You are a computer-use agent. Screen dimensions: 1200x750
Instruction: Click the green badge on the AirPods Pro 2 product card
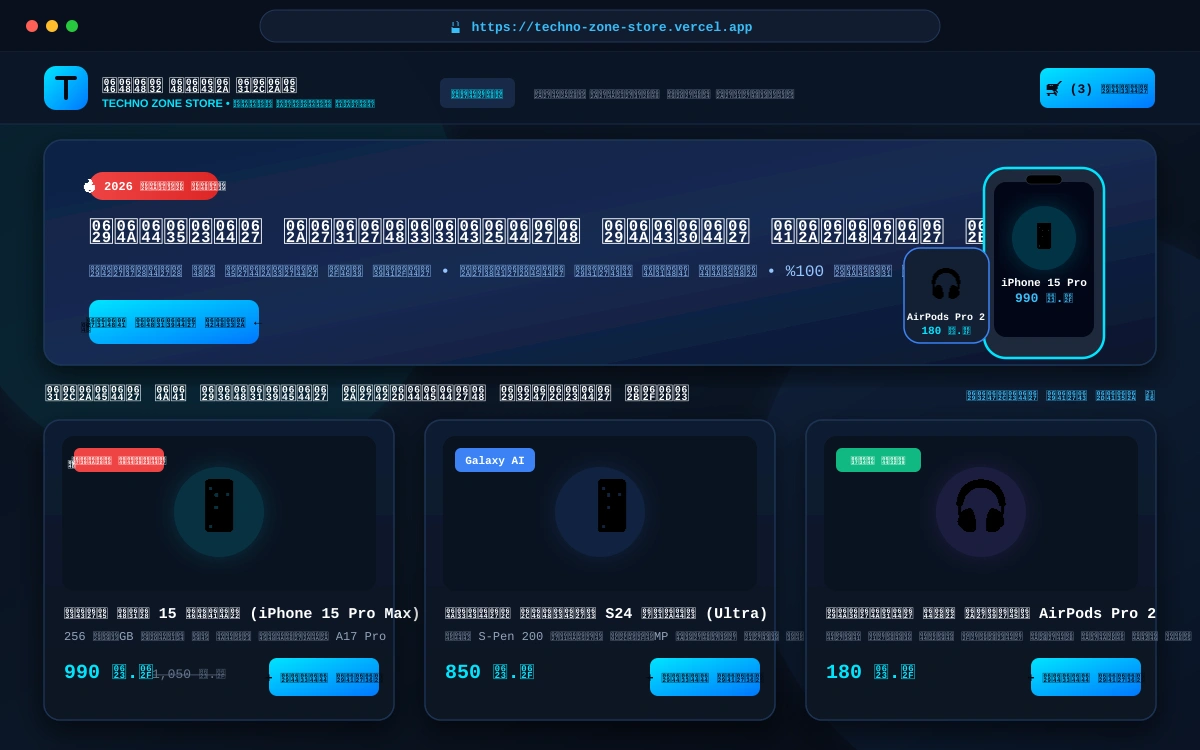click(878, 460)
